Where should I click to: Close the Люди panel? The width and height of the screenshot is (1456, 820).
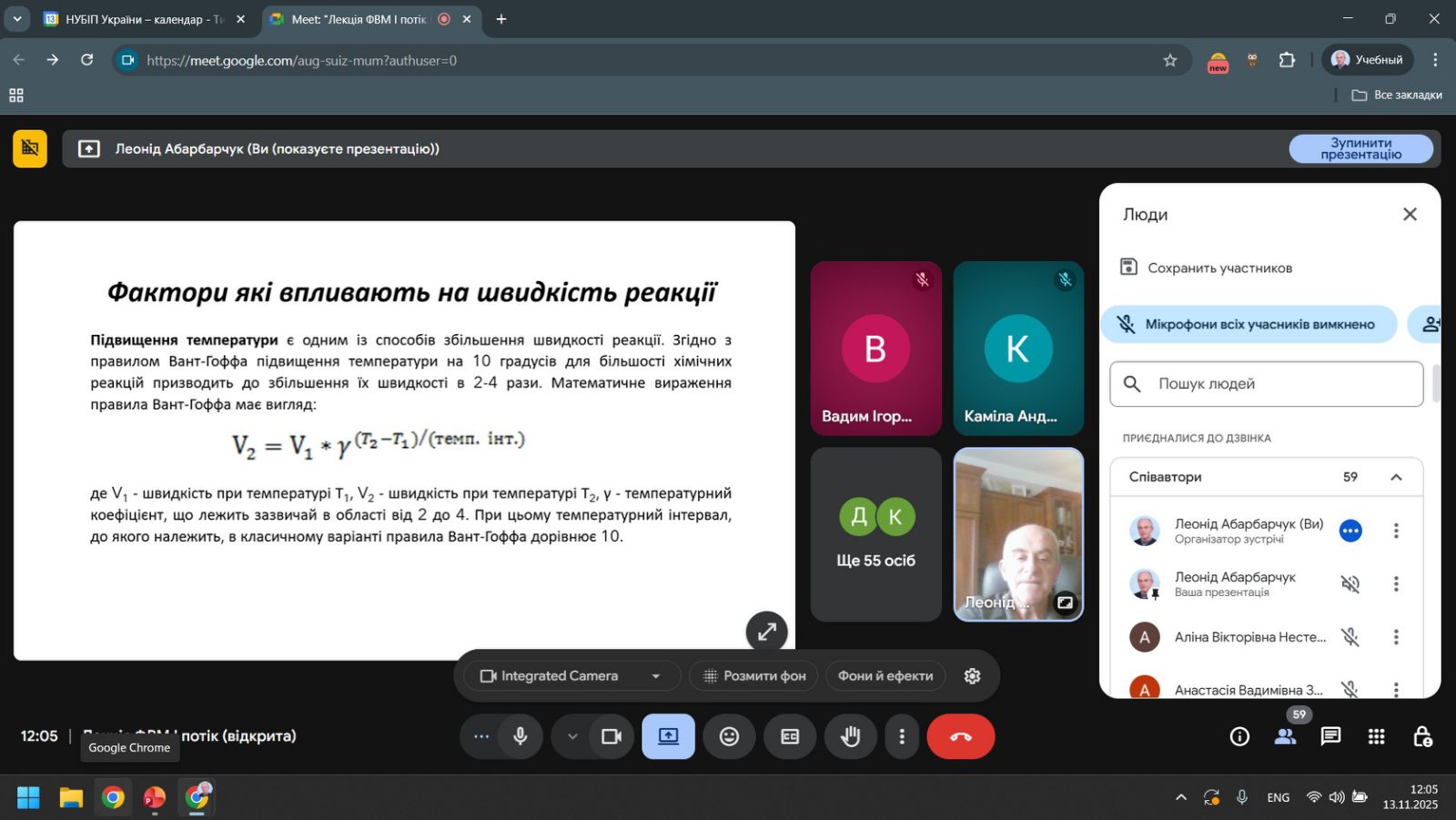[1410, 214]
